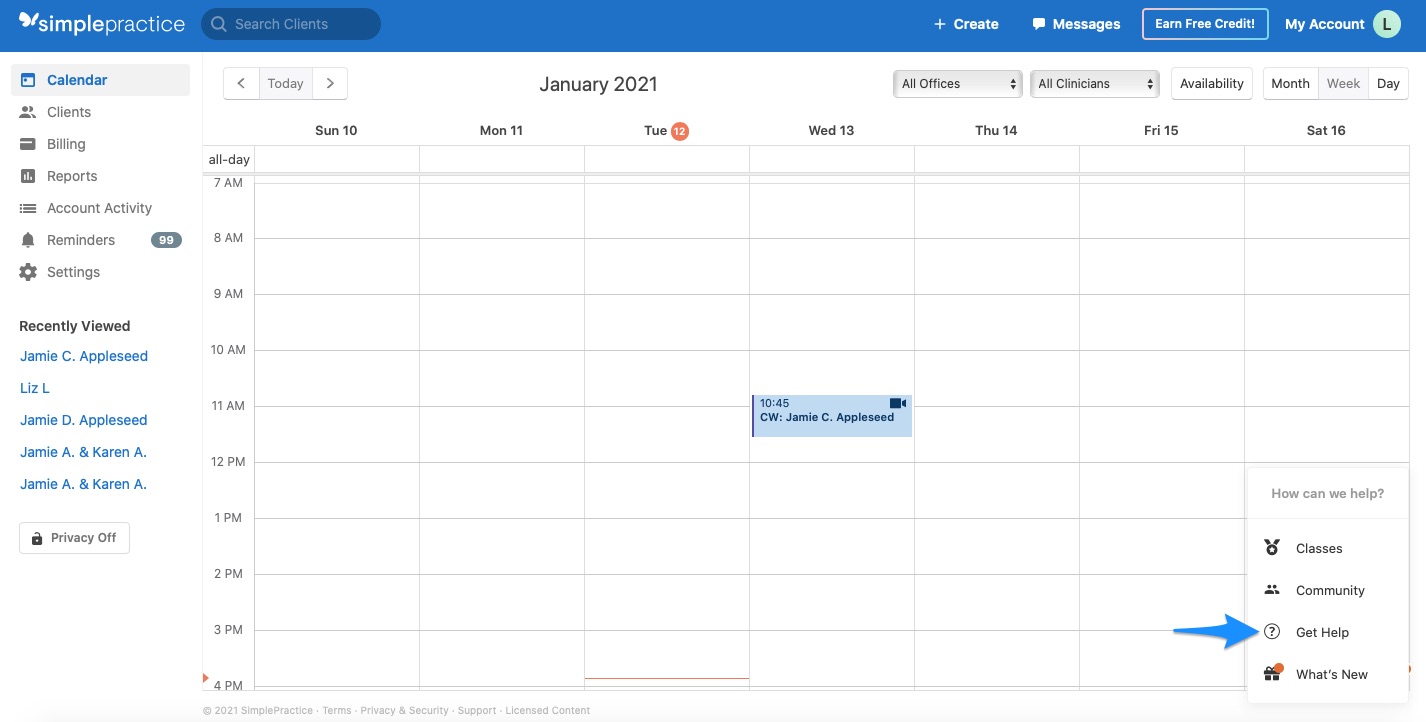Click the account avatar with letter L
The height and width of the screenshot is (722, 1426).
pos(1387,24)
